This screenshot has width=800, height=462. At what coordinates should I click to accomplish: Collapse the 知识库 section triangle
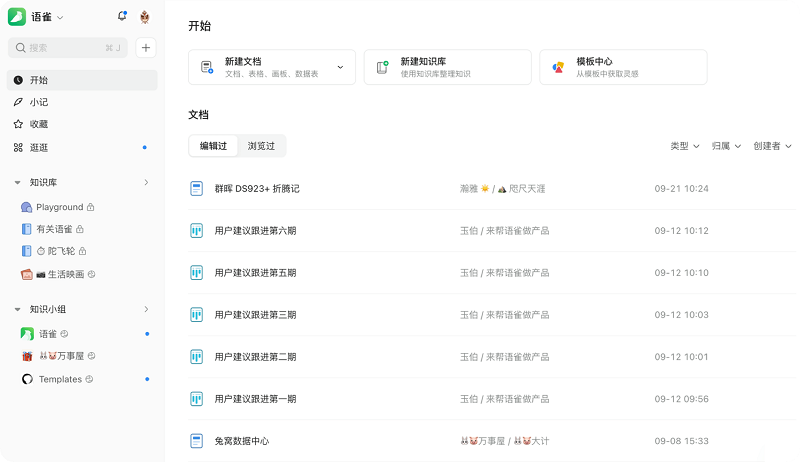[18, 183]
